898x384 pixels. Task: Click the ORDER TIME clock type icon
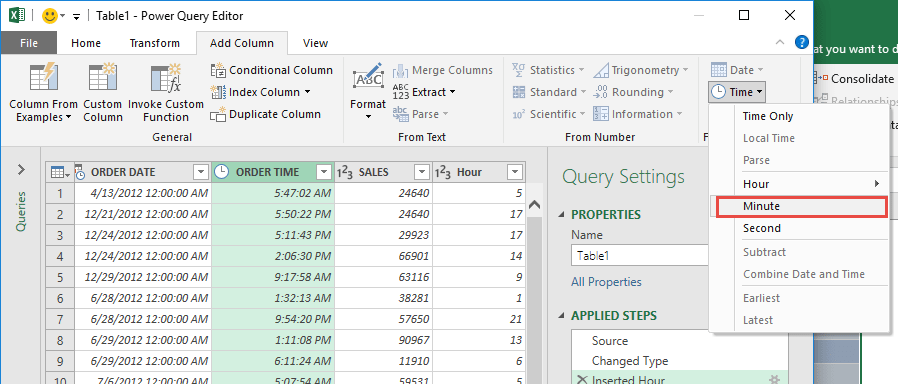click(x=221, y=172)
